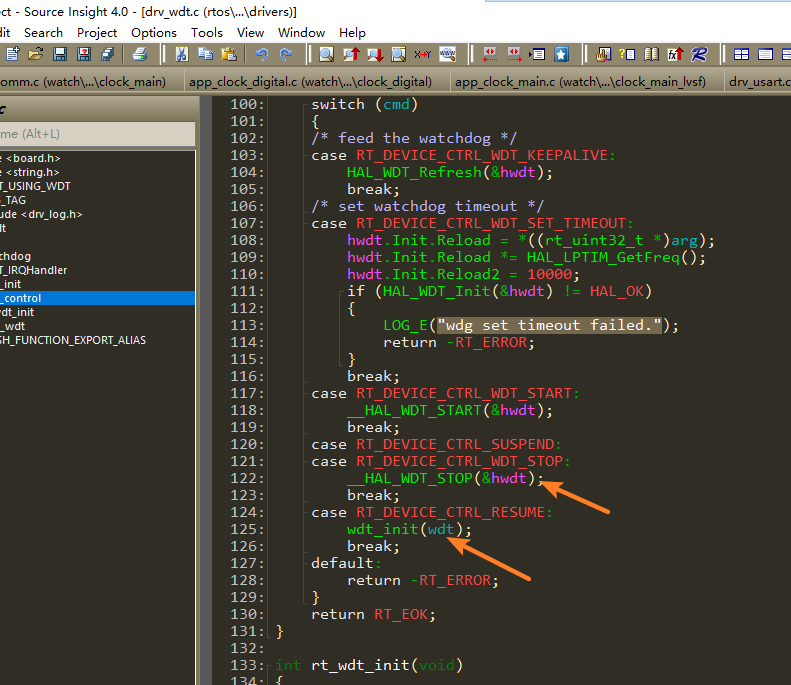Screen dimensions: 791x685
Task: Search backward using the red up-arrow icon
Action: click(351, 54)
